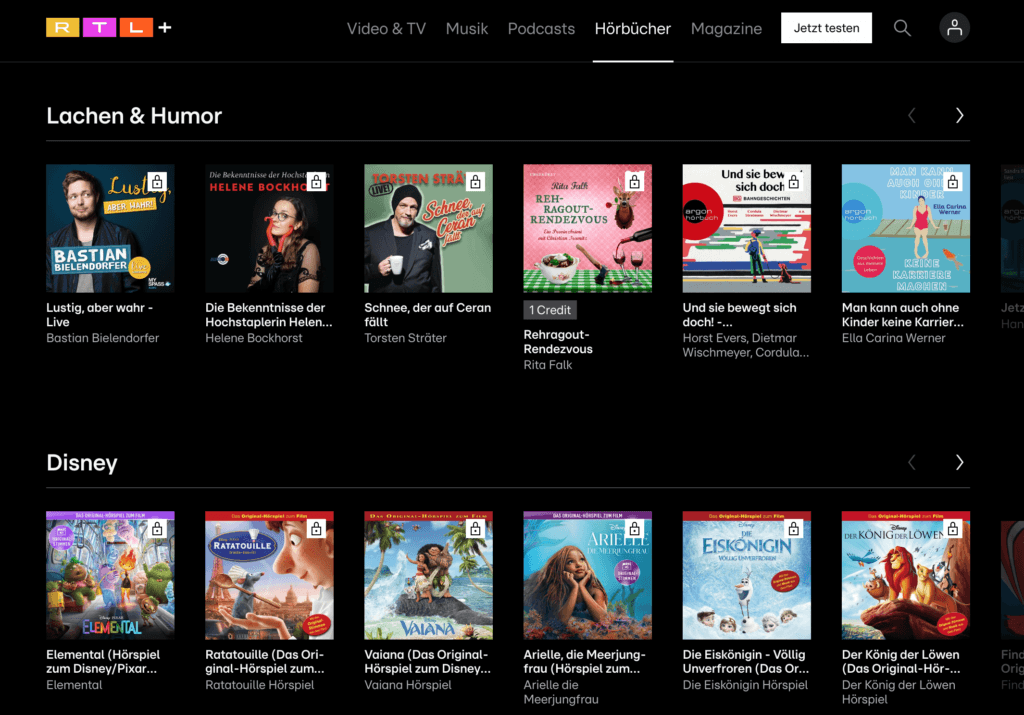
Task: Open the Die Eiskönigin Hörspiel artist text
Action: (x=745, y=685)
